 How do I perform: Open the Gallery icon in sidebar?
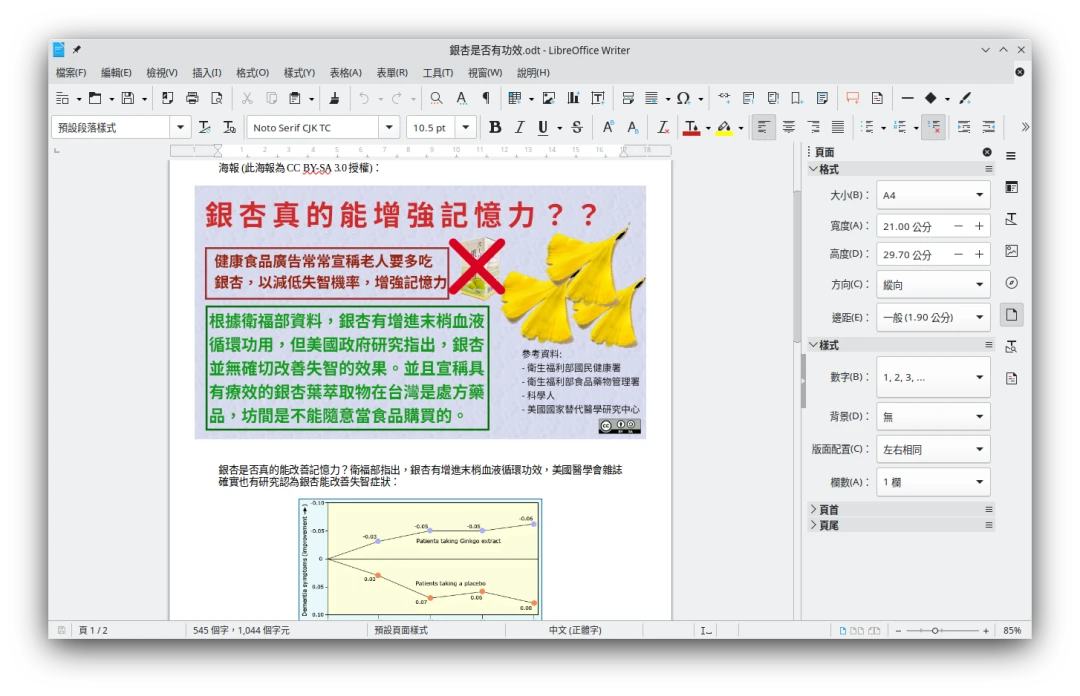pyautogui.click(x=1011, y=251)
